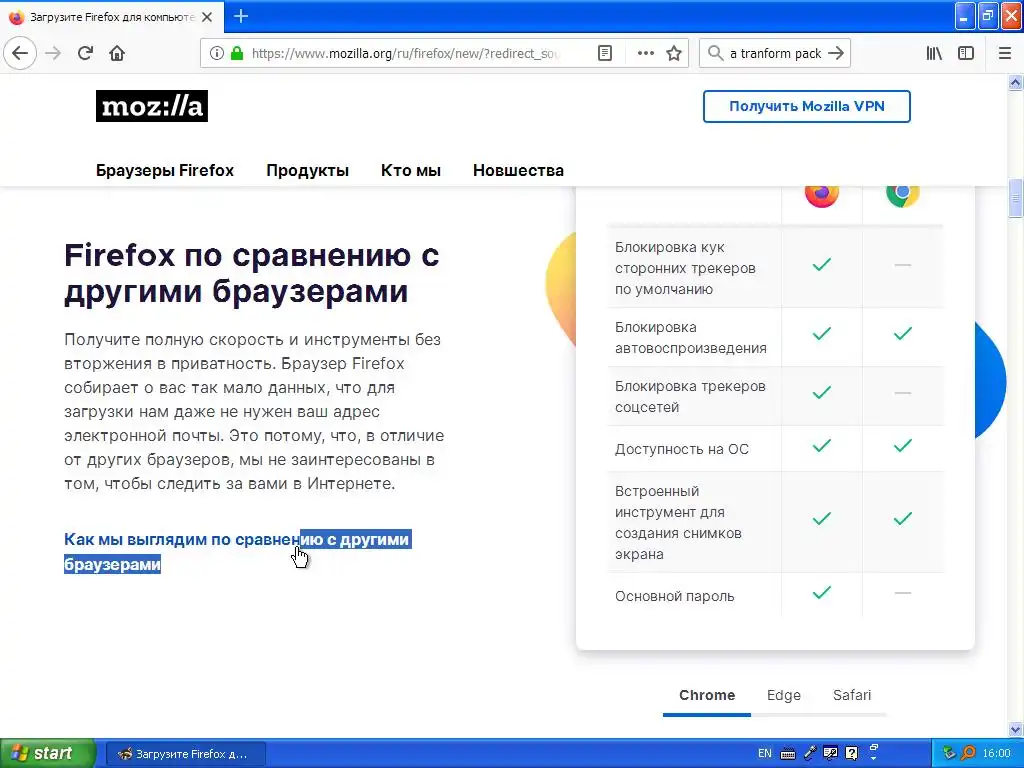Click Safely Remove Hardware tray icon
The image size is (1024, 768).
pyautogui.click(x=949, y=754)
